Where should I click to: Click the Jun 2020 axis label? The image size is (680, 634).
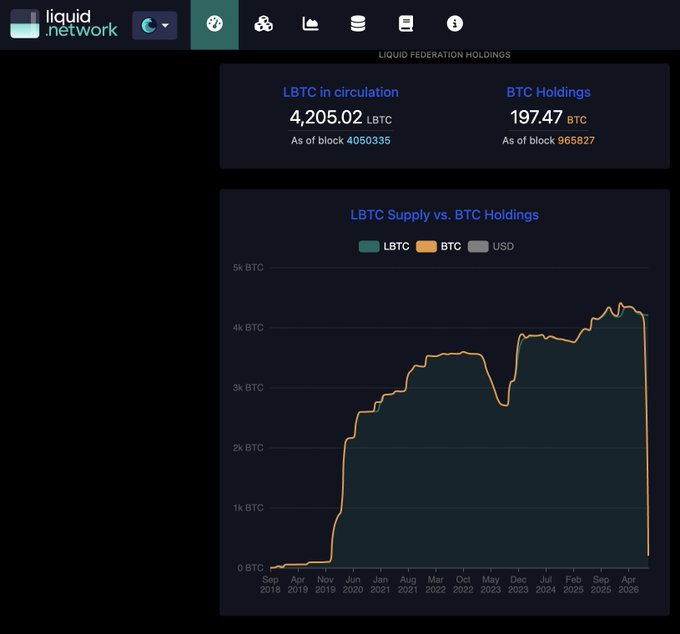point(353,585)
